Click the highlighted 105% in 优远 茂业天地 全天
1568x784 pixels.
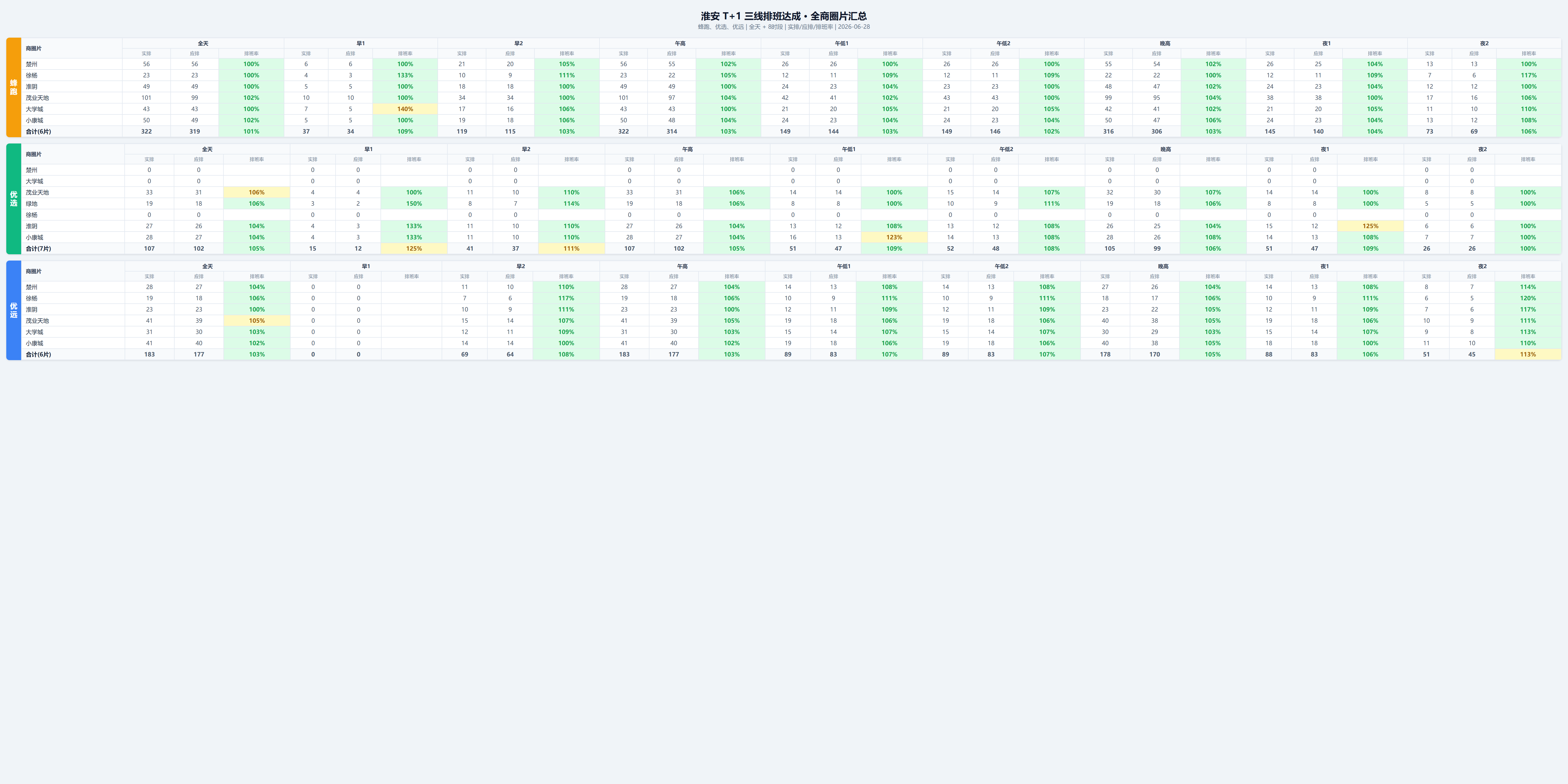point(257,321)
